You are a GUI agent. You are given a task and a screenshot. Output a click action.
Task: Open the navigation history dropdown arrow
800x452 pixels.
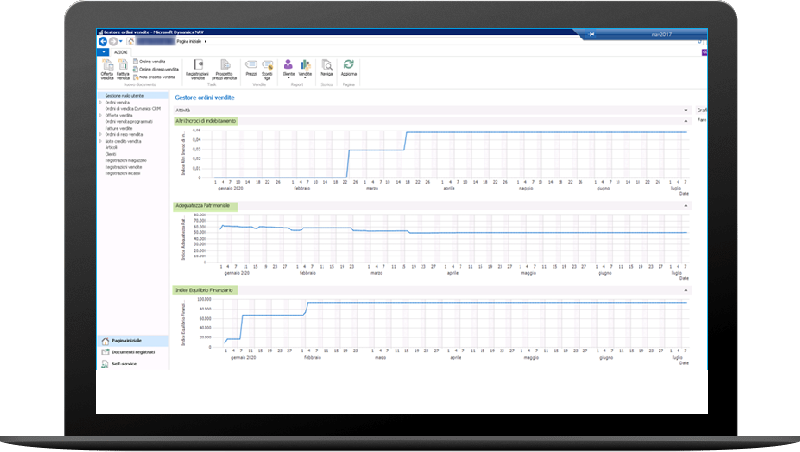[x=121, y=41]
